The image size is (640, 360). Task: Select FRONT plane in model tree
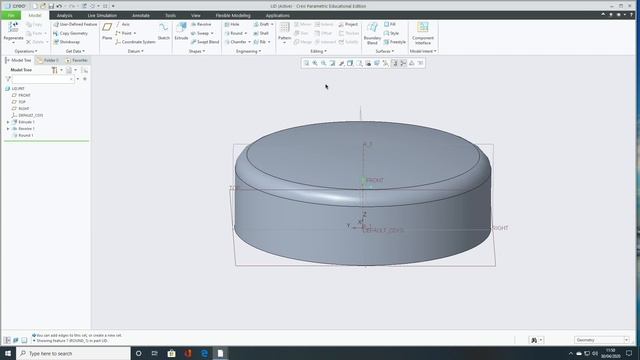[x=21, y=95]
